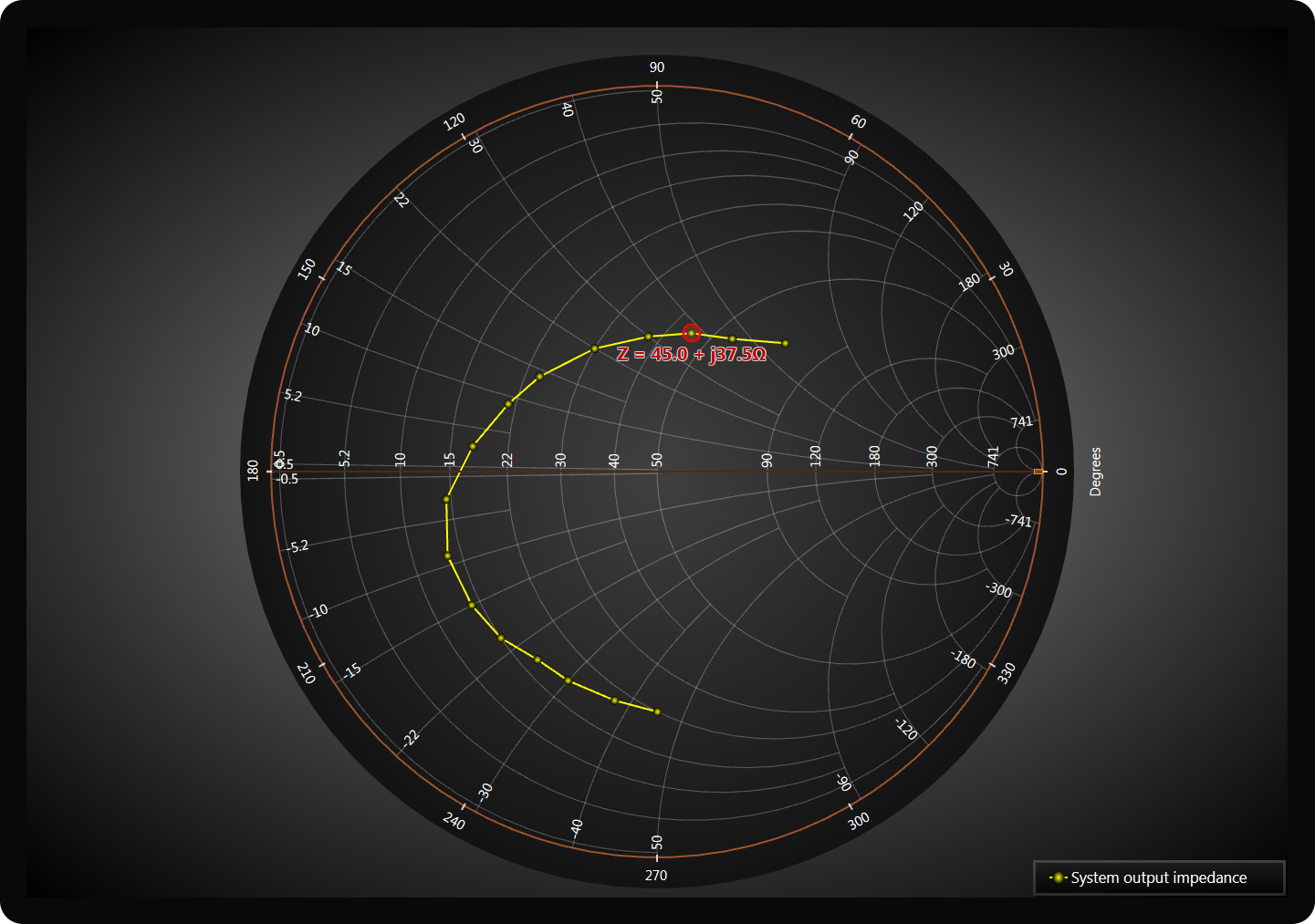Click the upper-right endpoint of the yellow curve
1315x924 pixels.
click(x=786, y=343)
